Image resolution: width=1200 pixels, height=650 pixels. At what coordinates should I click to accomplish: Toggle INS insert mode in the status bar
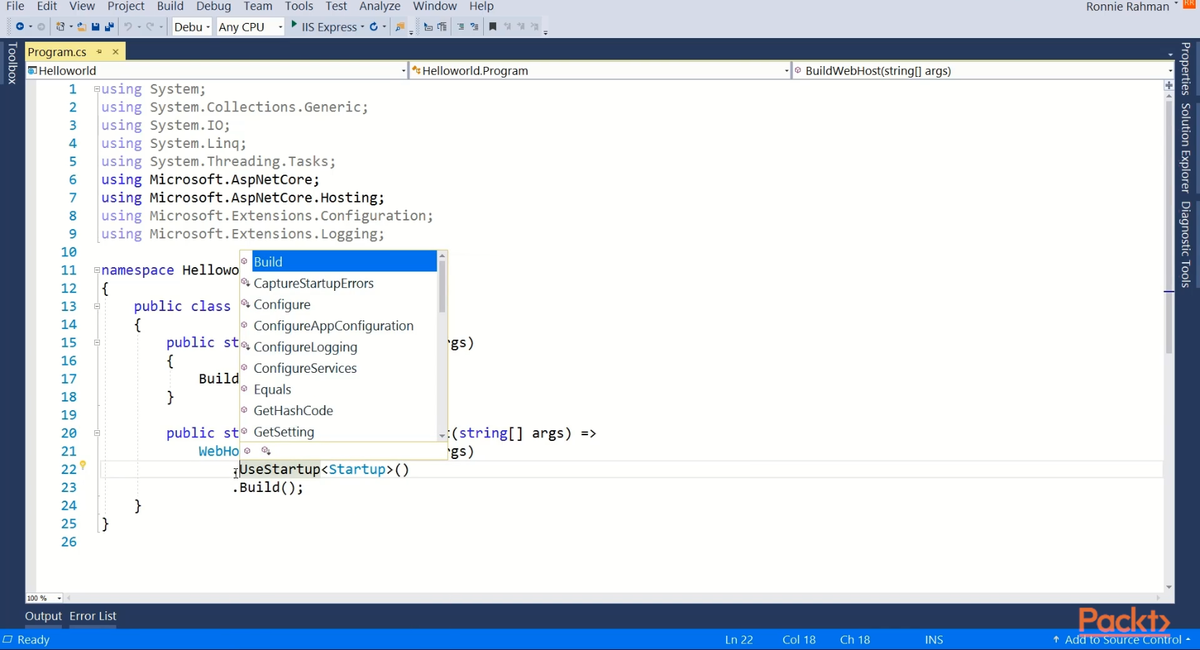point(934,640)
